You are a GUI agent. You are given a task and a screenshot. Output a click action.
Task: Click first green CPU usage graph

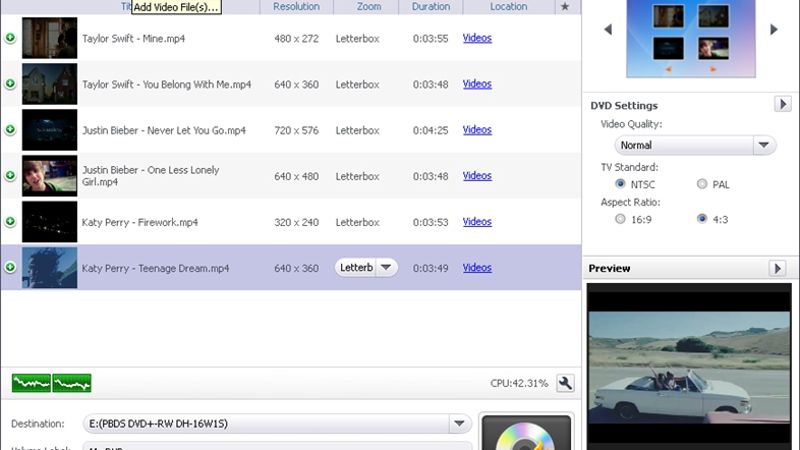31,383
